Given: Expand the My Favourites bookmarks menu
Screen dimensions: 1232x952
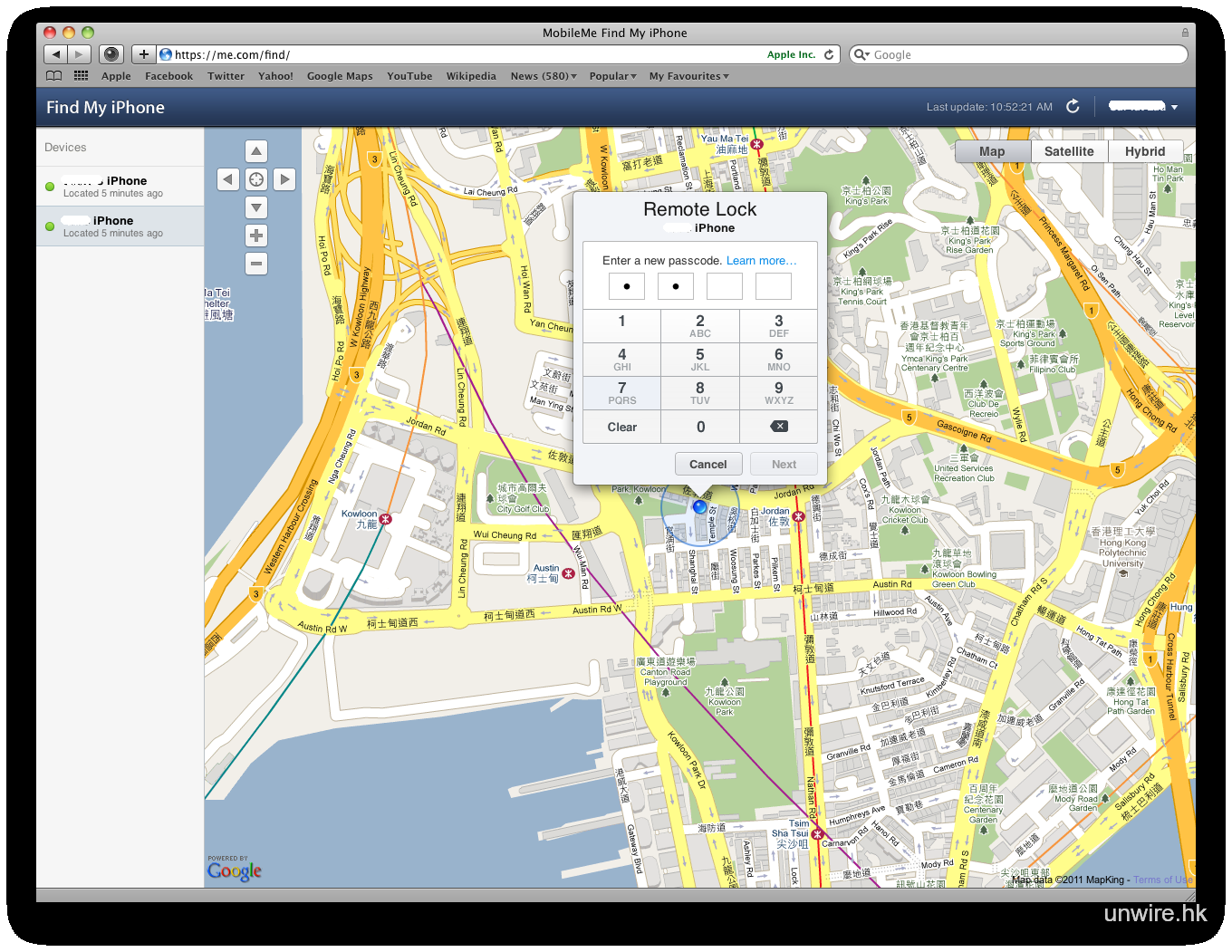Looking at the screenshot, I should tap(688, 76).
